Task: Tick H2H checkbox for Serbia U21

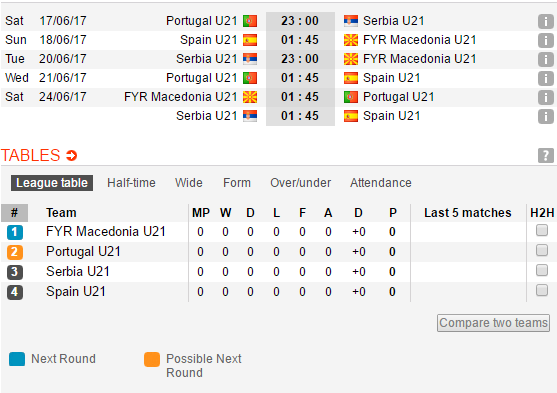Action: pos(542,270)
